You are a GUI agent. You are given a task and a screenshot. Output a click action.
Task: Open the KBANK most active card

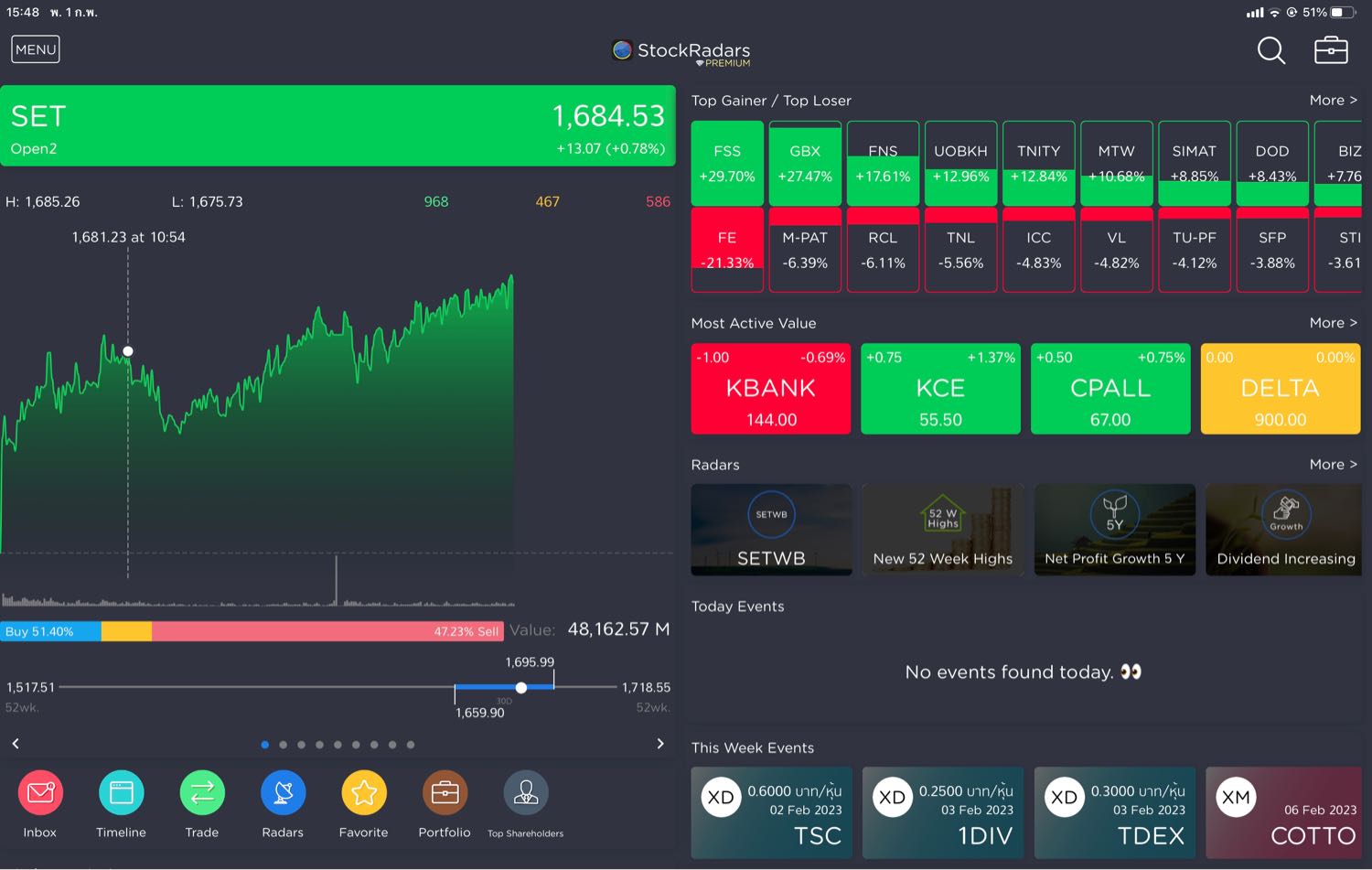tap(771, 389)
